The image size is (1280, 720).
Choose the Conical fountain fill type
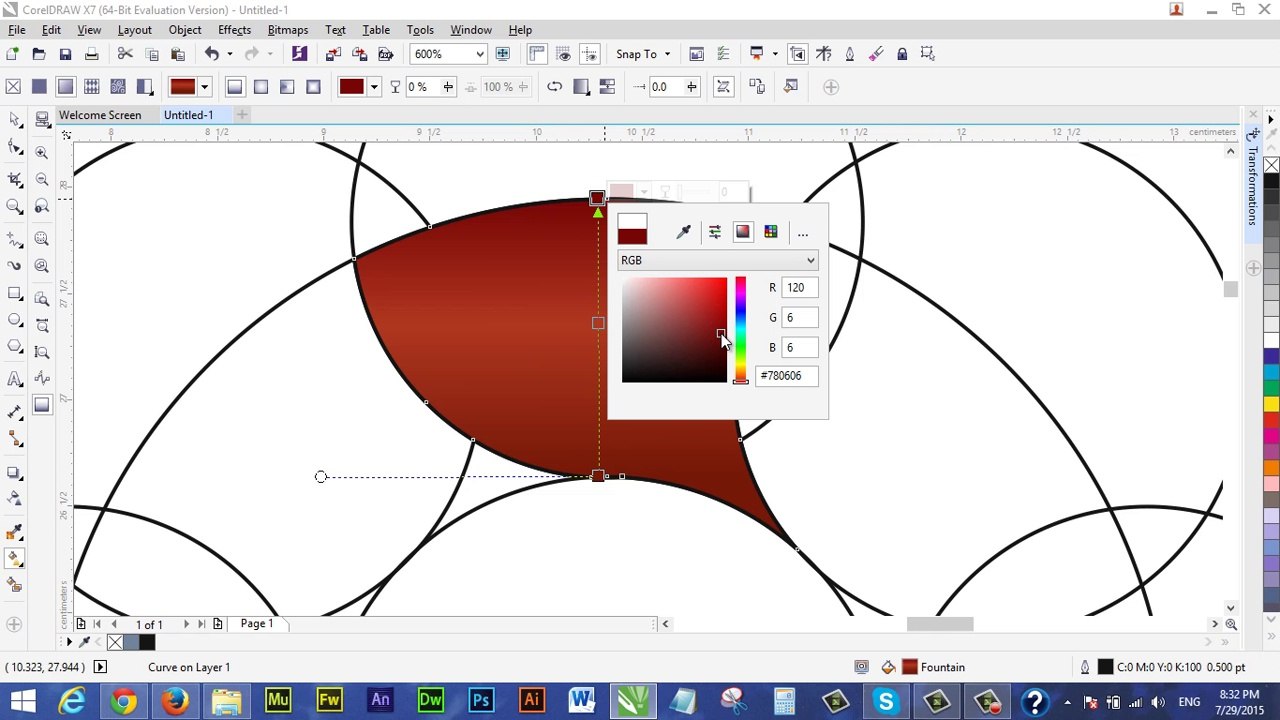click(287, 87)
